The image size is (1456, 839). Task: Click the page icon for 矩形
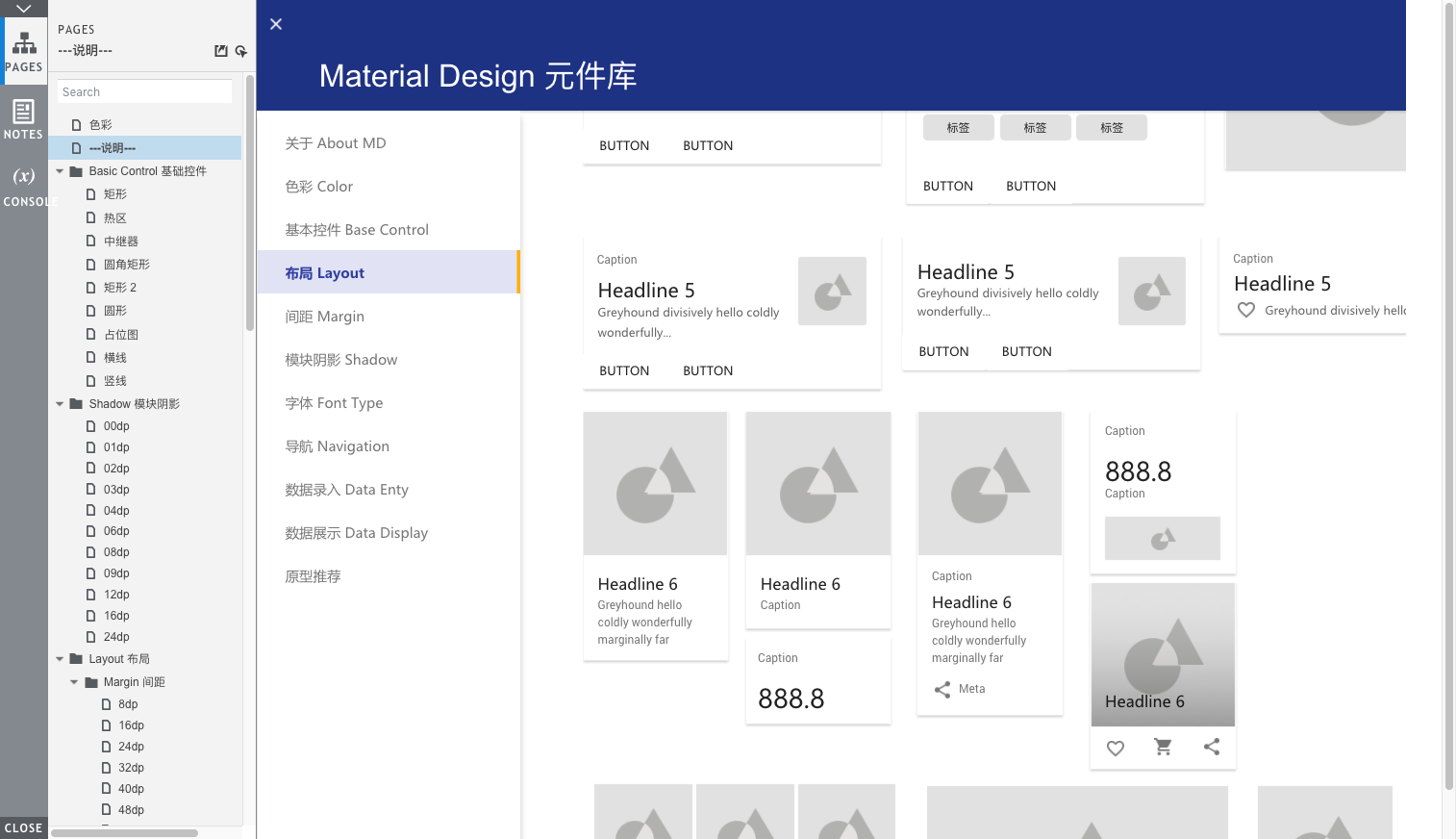pos(91,194)
